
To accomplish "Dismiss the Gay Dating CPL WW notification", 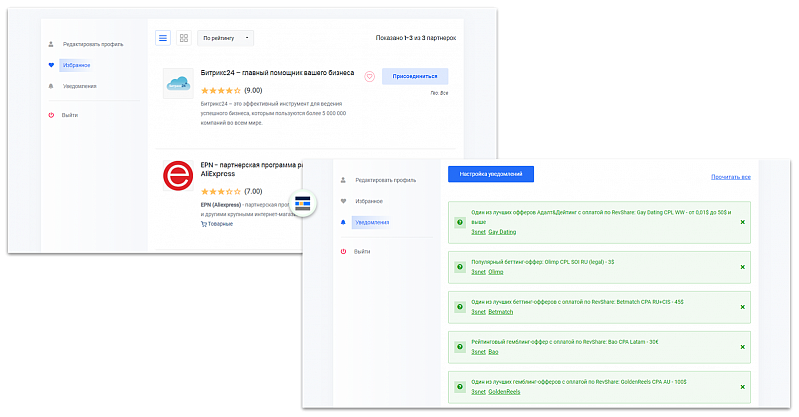I will 742,222.
